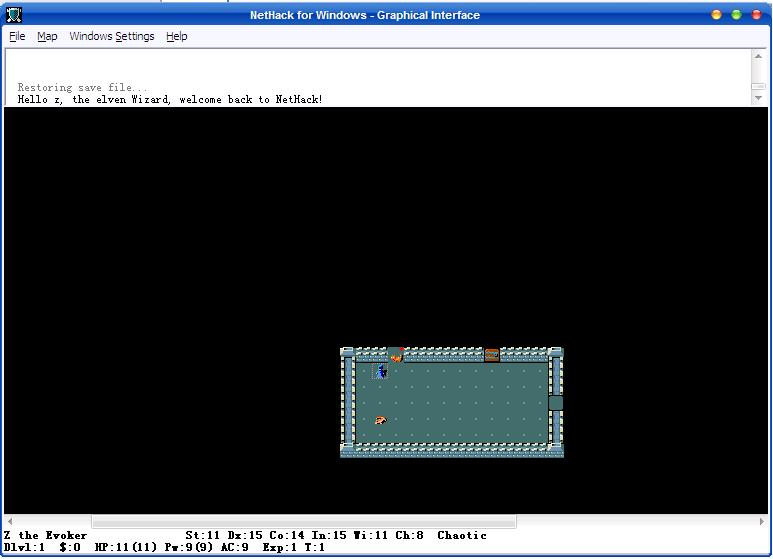Click map horizontal scrollbar left arrow
The width and height of the screenshot is (773, 559).
(10, 521)
